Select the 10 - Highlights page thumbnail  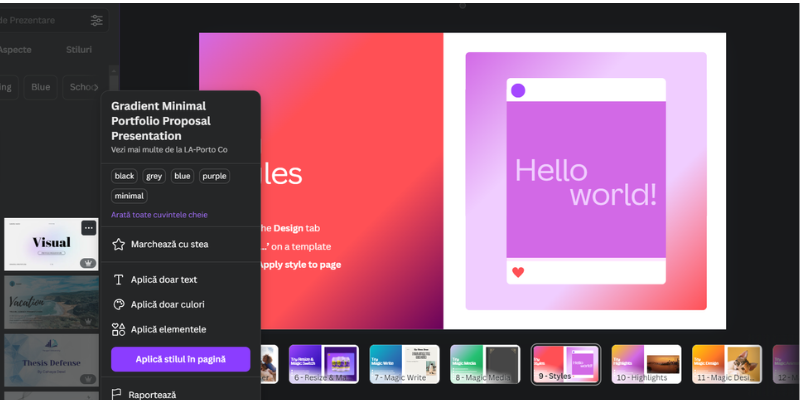pos(646,365)
